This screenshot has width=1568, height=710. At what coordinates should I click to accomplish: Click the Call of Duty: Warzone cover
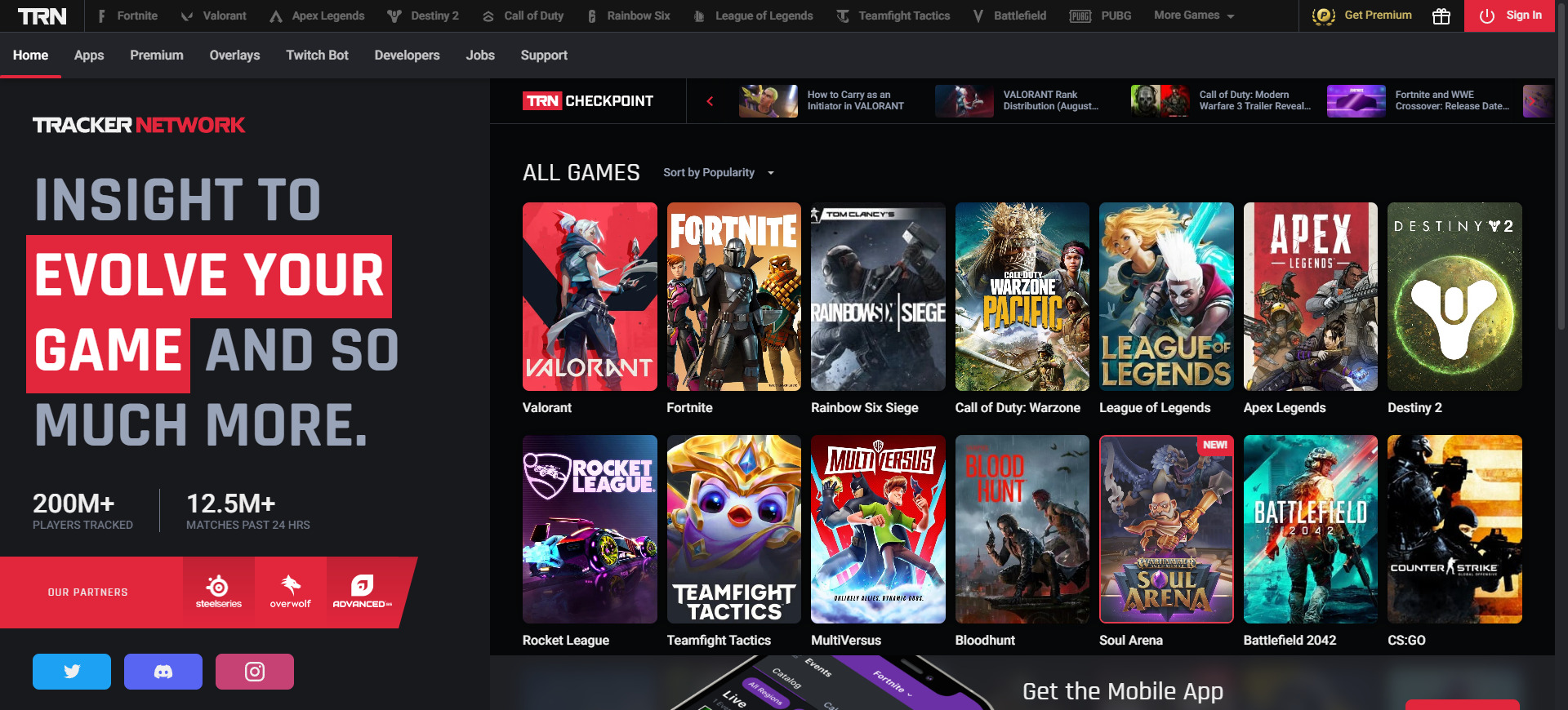(1022, 297)
